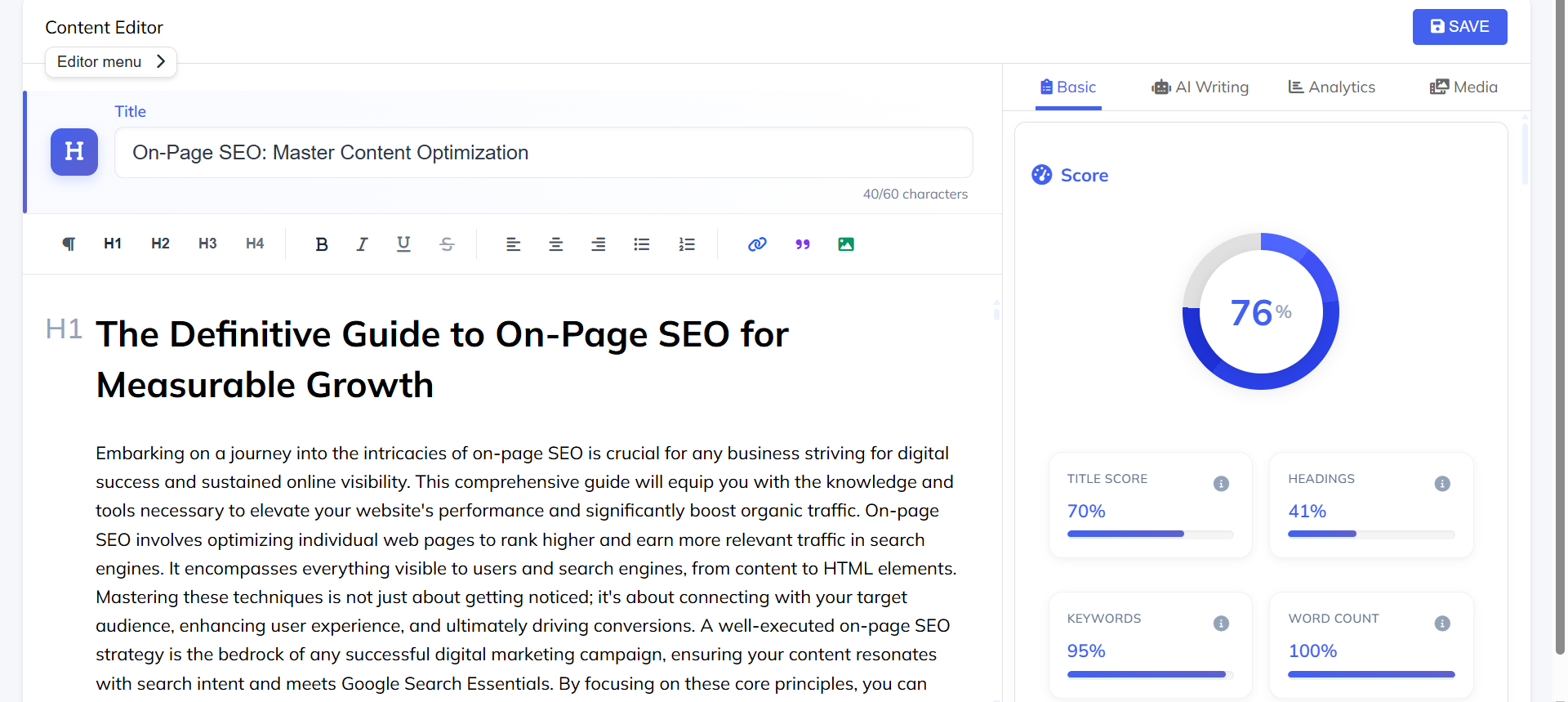This screenshot has height=702, width=1568.
Task: Center align the text
Action: (x=556, y=244)
